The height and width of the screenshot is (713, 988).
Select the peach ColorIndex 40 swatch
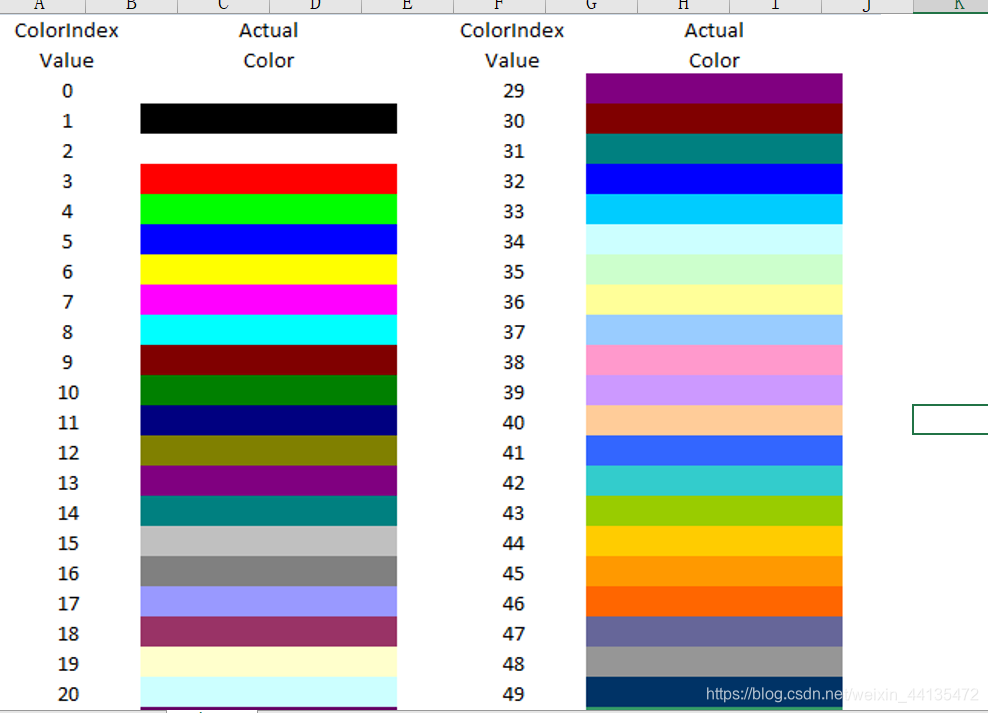(714, 421)
